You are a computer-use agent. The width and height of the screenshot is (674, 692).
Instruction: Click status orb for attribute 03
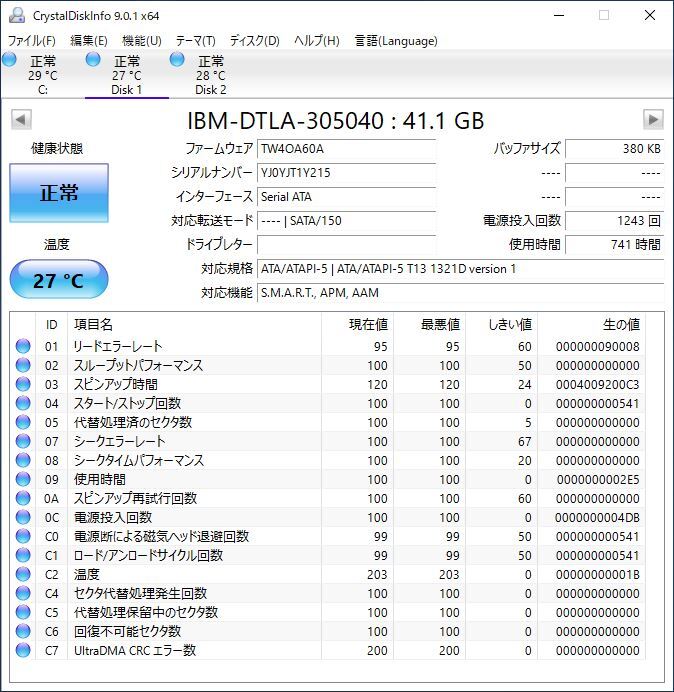coord(23,384)
